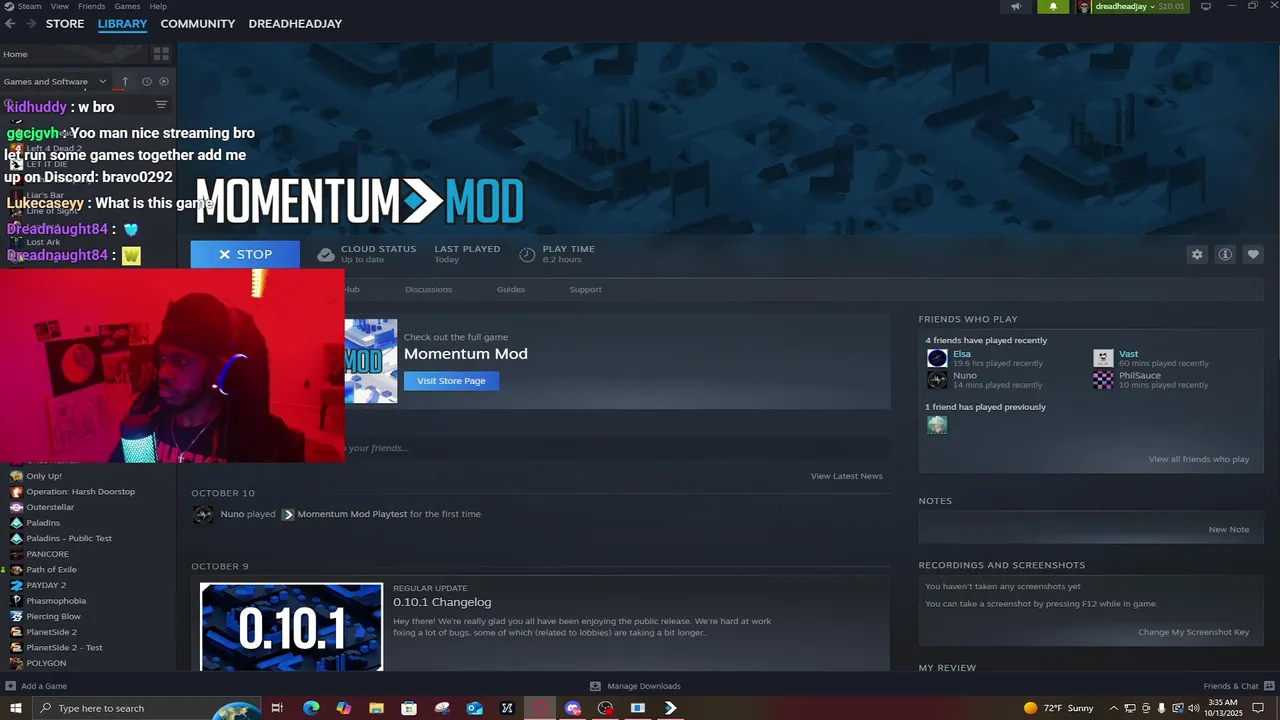
Task: Open Library Home
Action: 15,54
